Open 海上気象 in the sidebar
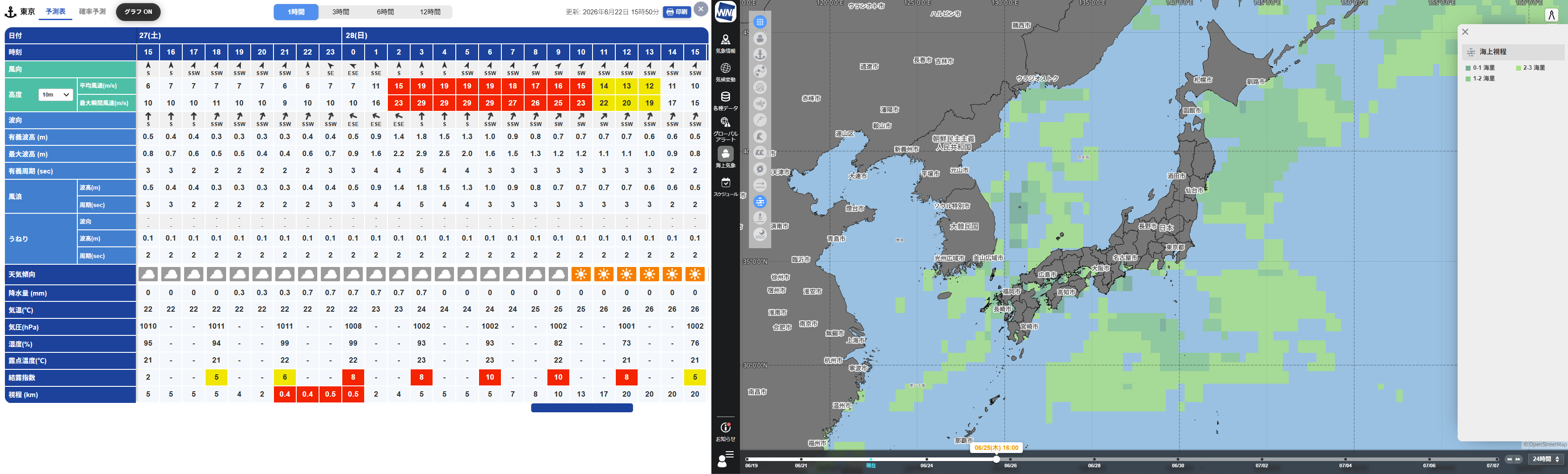This screenshot has width=1568, height=474. pyautogui.click(x=726, y=158)
